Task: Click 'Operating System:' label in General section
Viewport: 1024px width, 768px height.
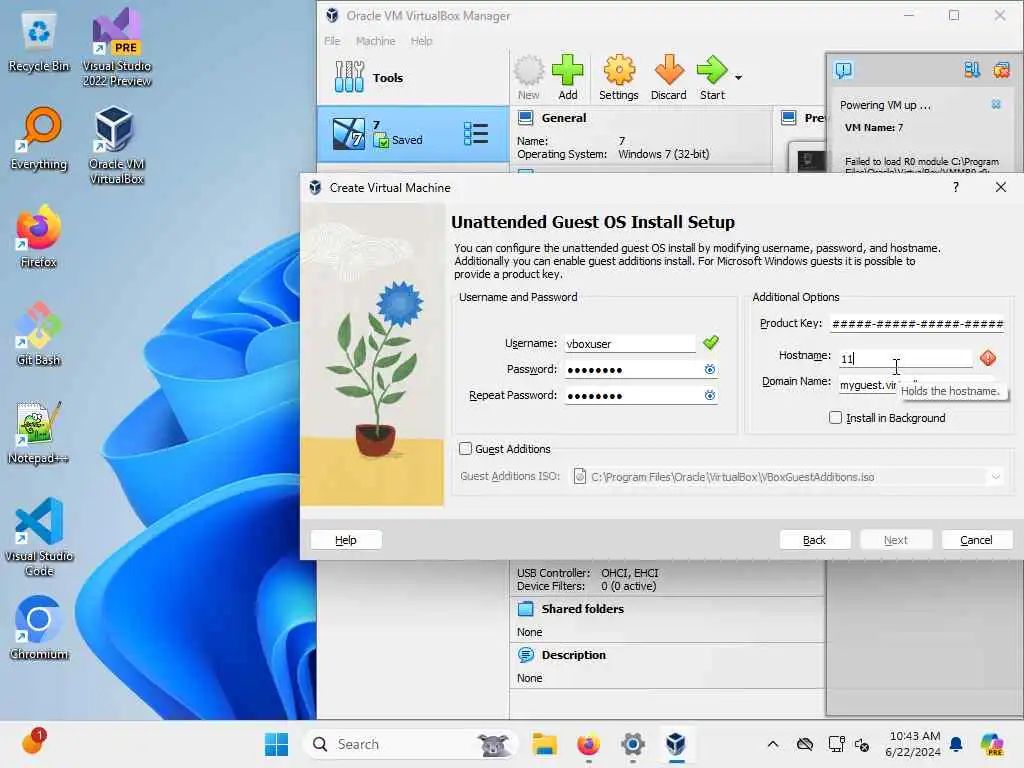Action: pyautogui.click(x=562, y=154)
